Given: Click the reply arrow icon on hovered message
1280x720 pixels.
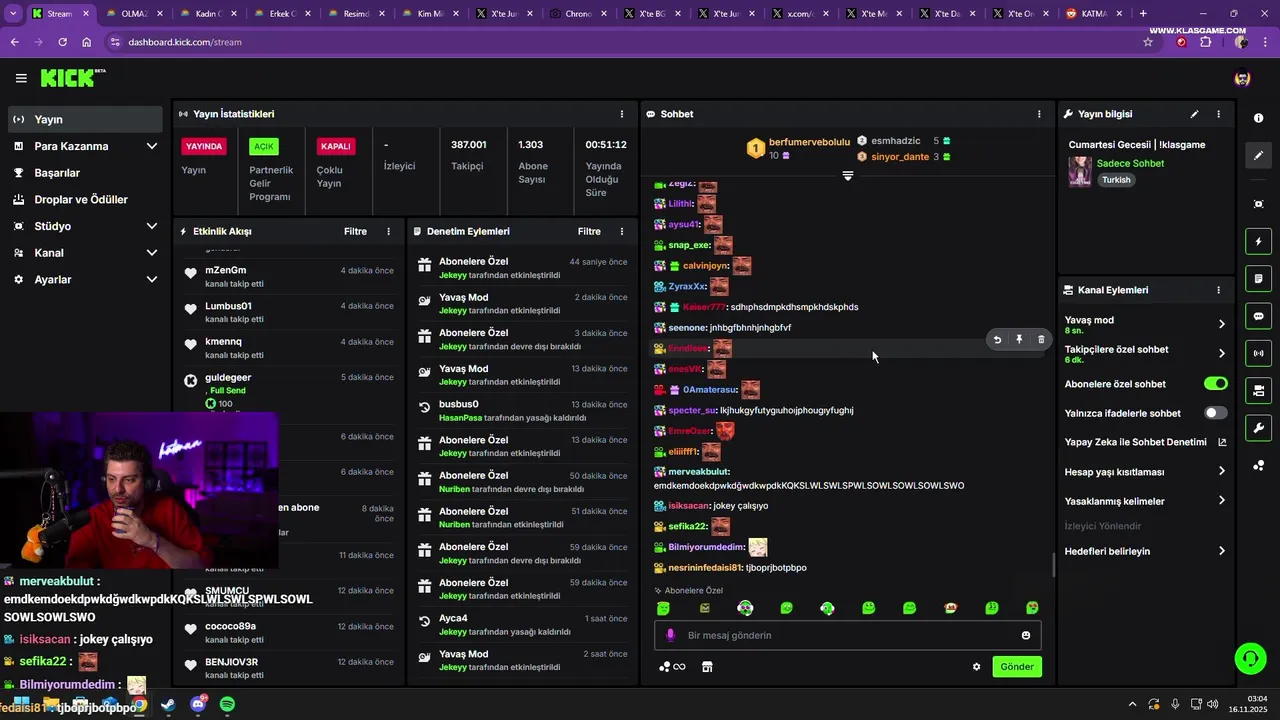Looking at the screenshot, I should 997,340.
